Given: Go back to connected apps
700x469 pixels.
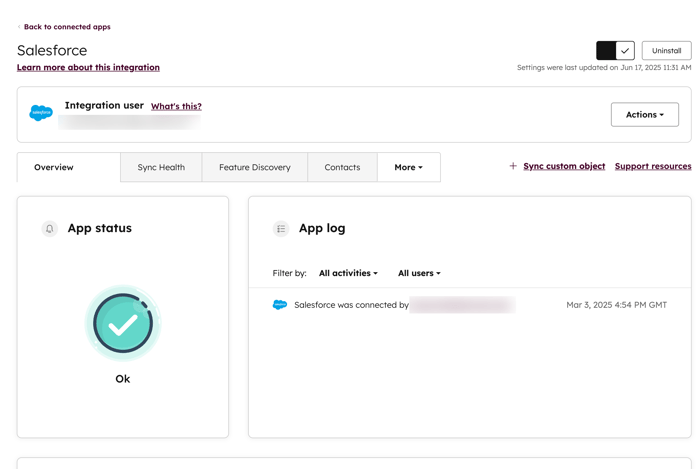Looking at the screenshot, I should tap(67, 27).
